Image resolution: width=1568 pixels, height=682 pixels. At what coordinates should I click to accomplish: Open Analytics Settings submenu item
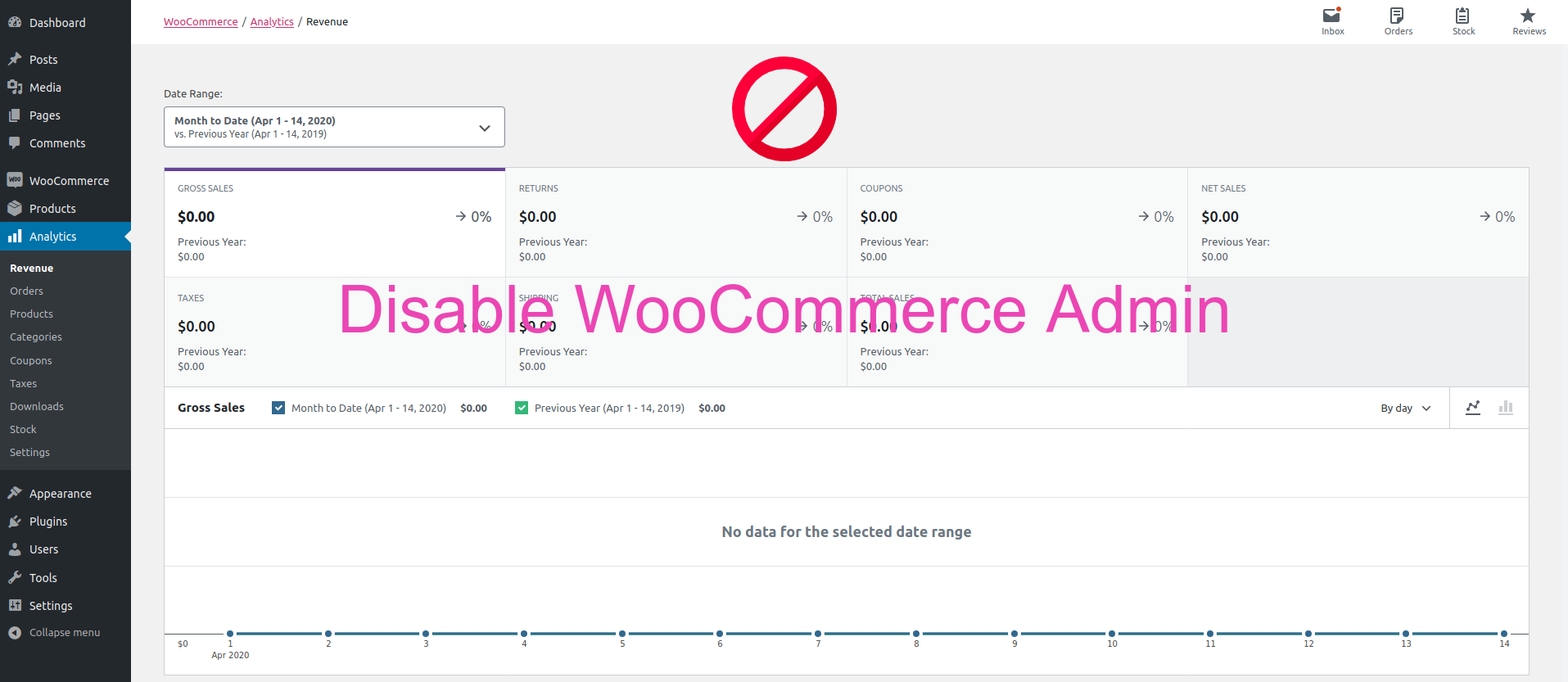(x=29, y=452)
